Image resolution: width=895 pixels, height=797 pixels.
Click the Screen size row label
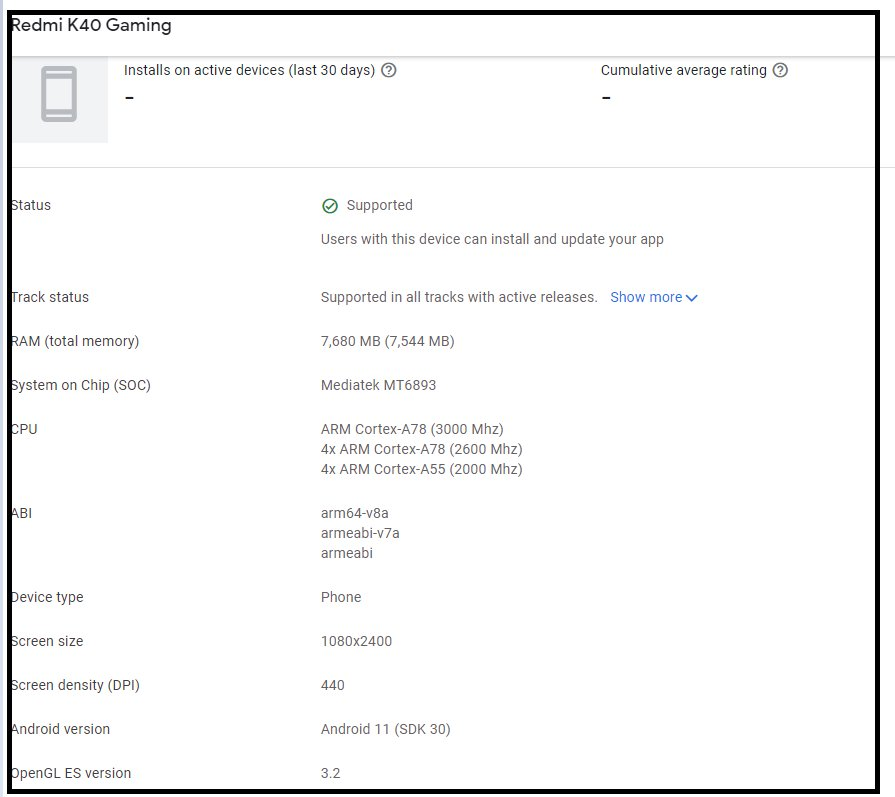coord(47,641)
